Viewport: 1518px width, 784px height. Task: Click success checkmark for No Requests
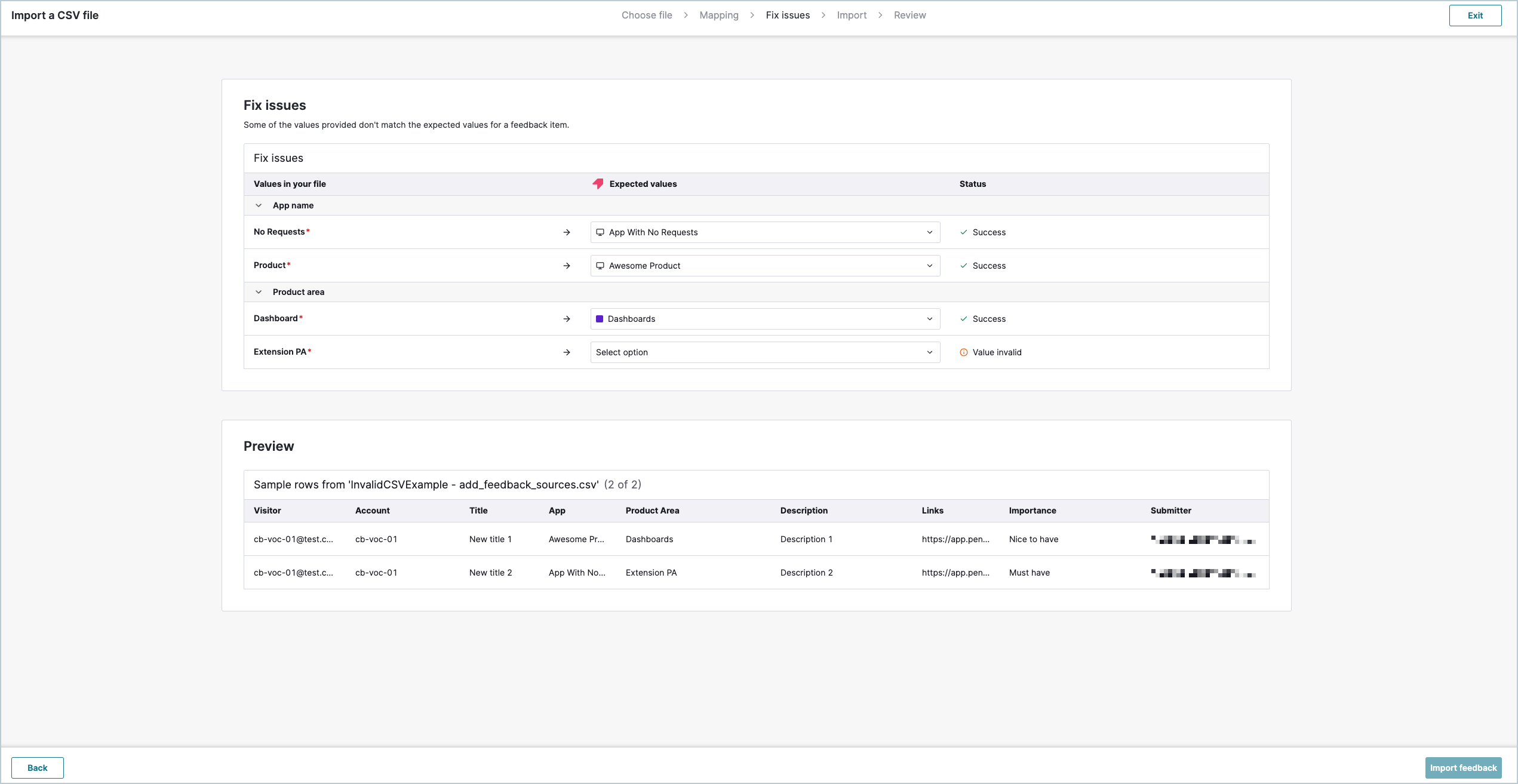pyautogui.click(x=964, y=232)
